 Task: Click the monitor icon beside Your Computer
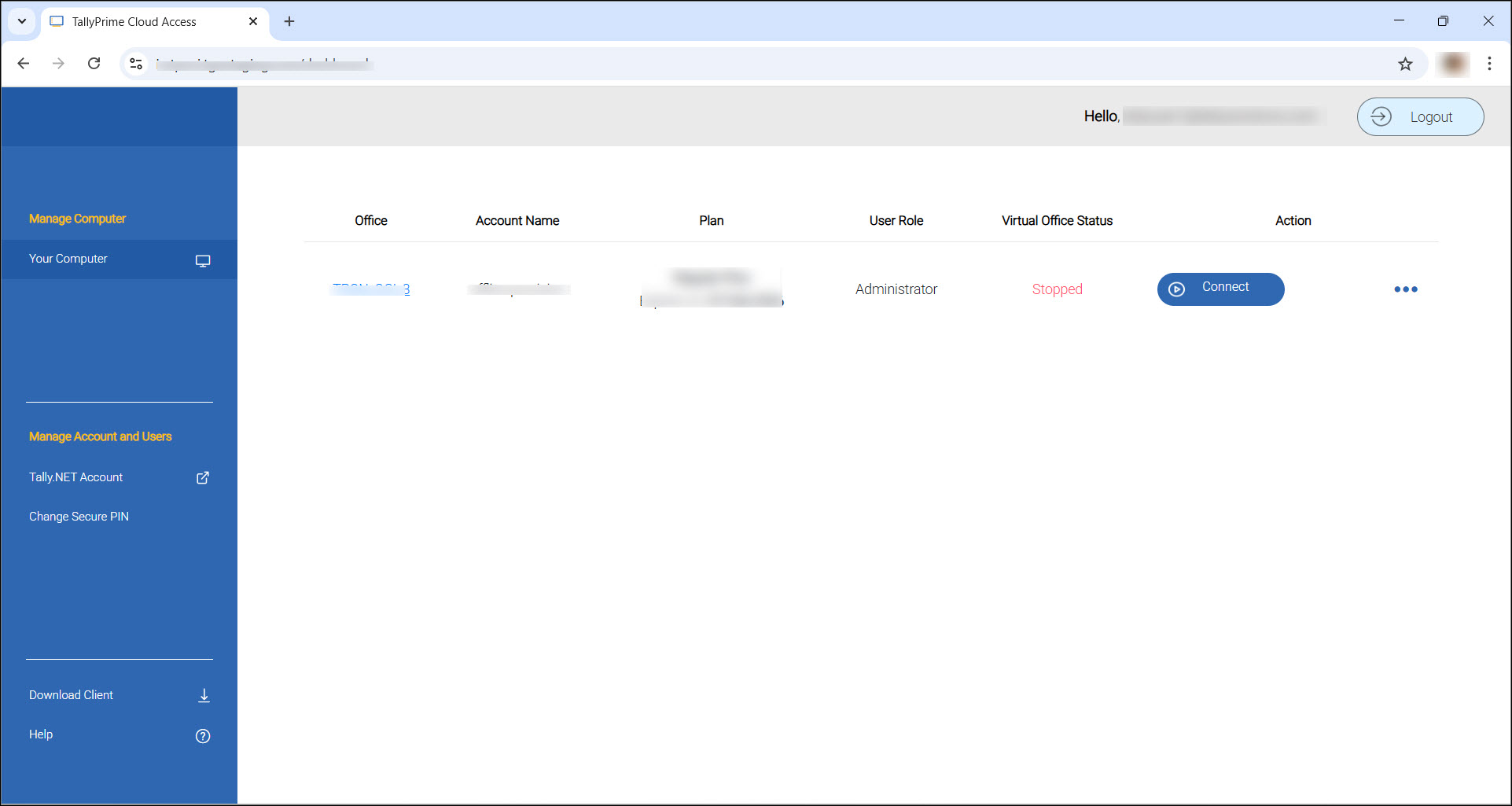[203, 260]
